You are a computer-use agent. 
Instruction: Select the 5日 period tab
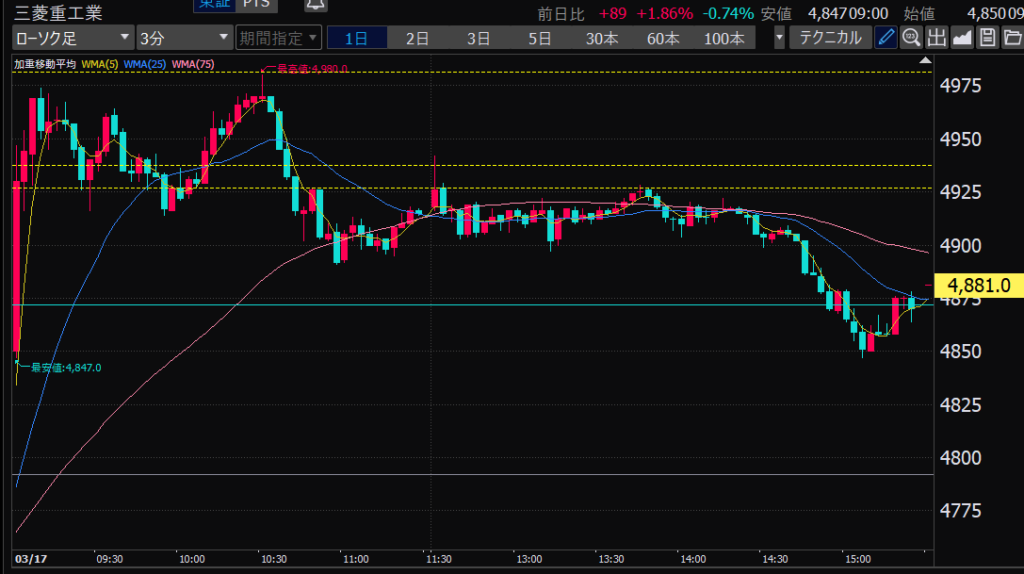(x=540, y=39)
